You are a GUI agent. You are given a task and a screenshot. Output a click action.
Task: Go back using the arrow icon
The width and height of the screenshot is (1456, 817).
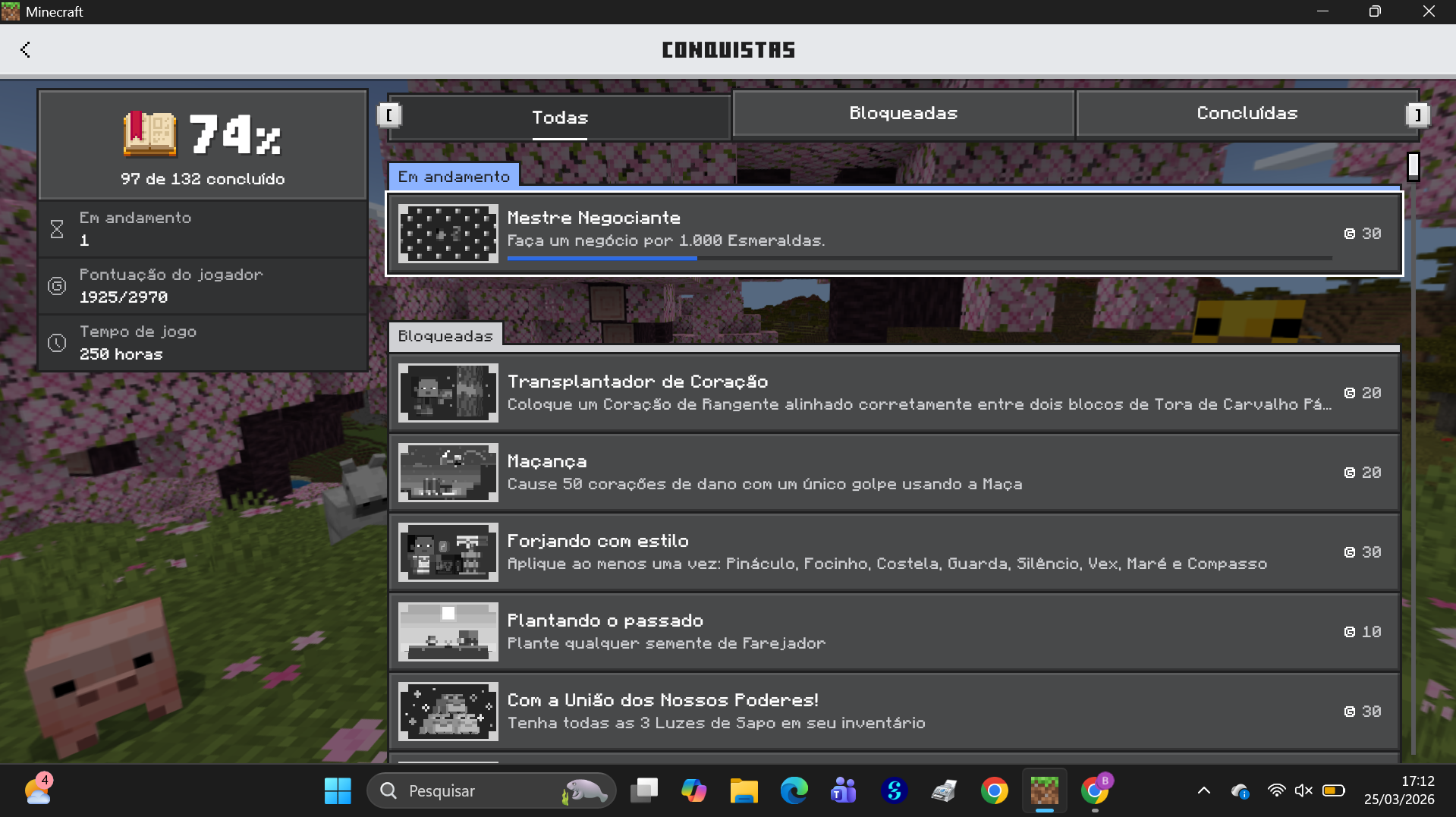tap(25, 50)
